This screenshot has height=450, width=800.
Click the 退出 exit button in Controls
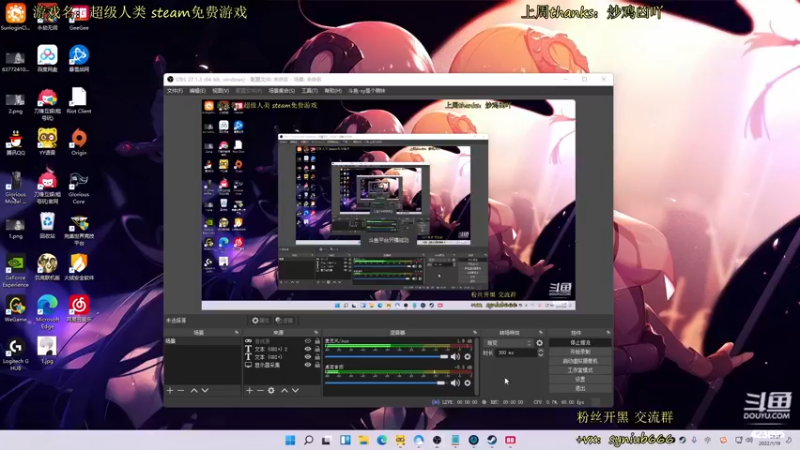coord(580,388)
